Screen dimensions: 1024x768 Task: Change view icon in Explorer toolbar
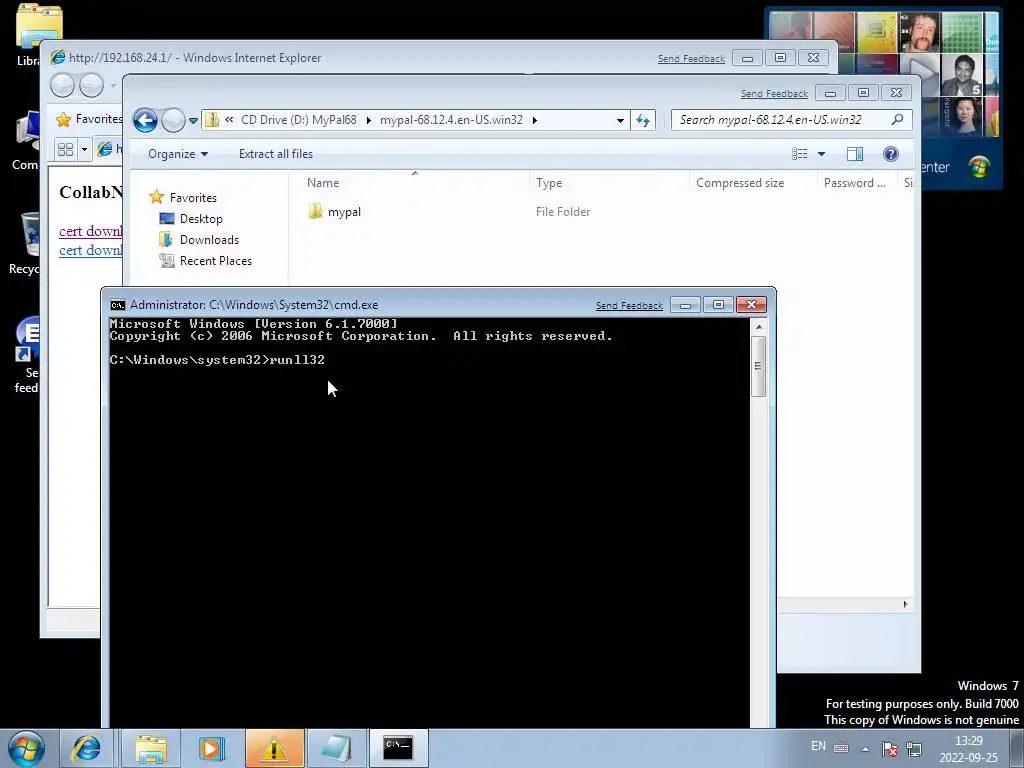tap(799, 154)
